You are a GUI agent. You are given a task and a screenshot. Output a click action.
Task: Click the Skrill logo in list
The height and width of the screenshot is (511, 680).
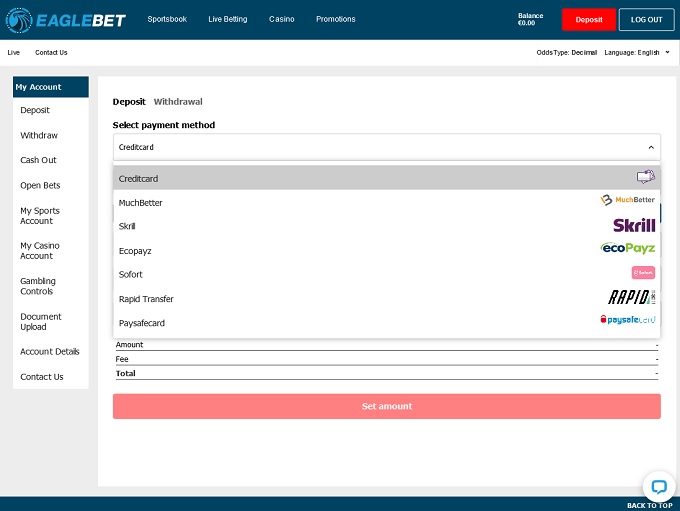click(634, 226)
